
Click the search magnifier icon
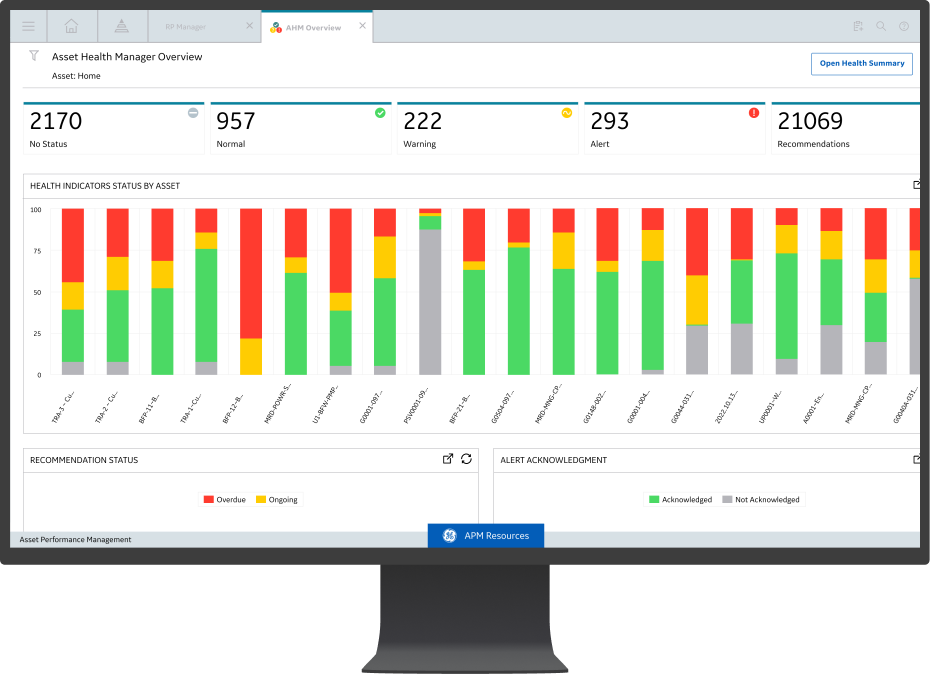(x=881, y=27)
